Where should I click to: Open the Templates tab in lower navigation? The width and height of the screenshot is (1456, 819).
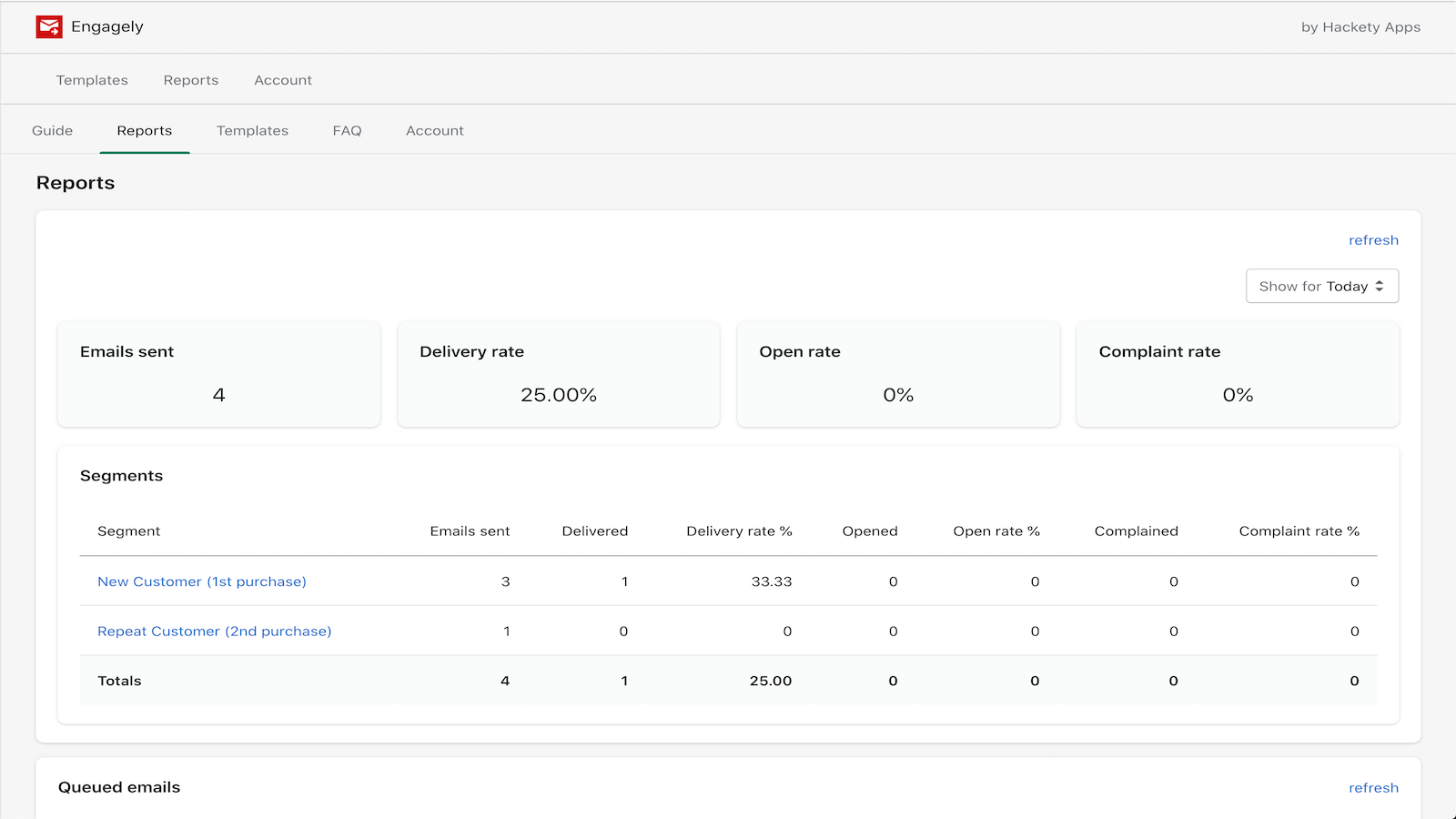click(252, 131)
